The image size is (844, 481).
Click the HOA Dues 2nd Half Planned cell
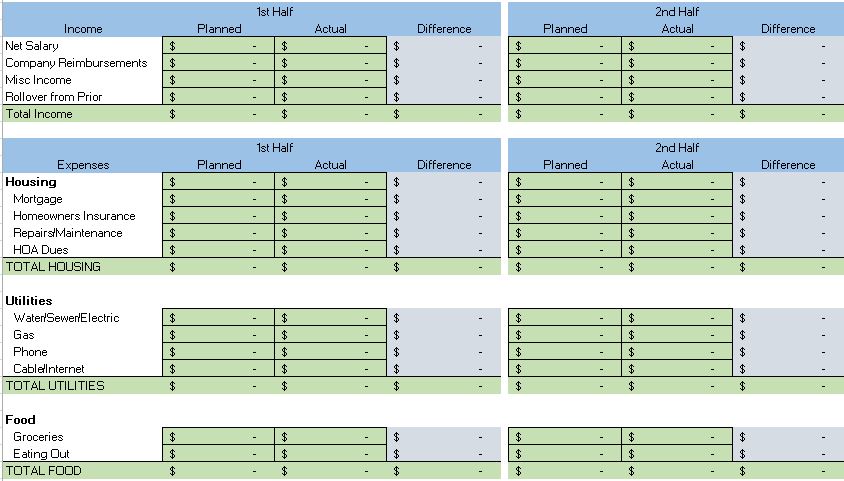[565, 250]
